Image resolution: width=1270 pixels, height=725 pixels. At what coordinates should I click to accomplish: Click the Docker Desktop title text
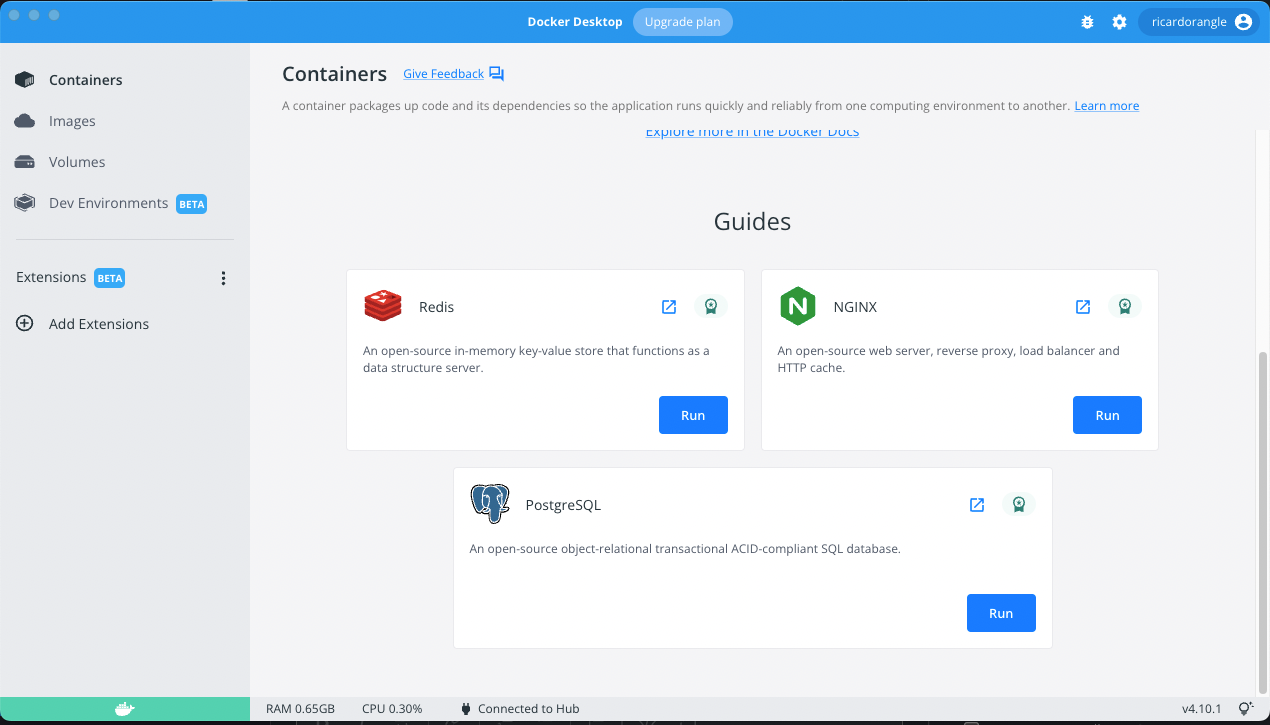tap(575, 22)
